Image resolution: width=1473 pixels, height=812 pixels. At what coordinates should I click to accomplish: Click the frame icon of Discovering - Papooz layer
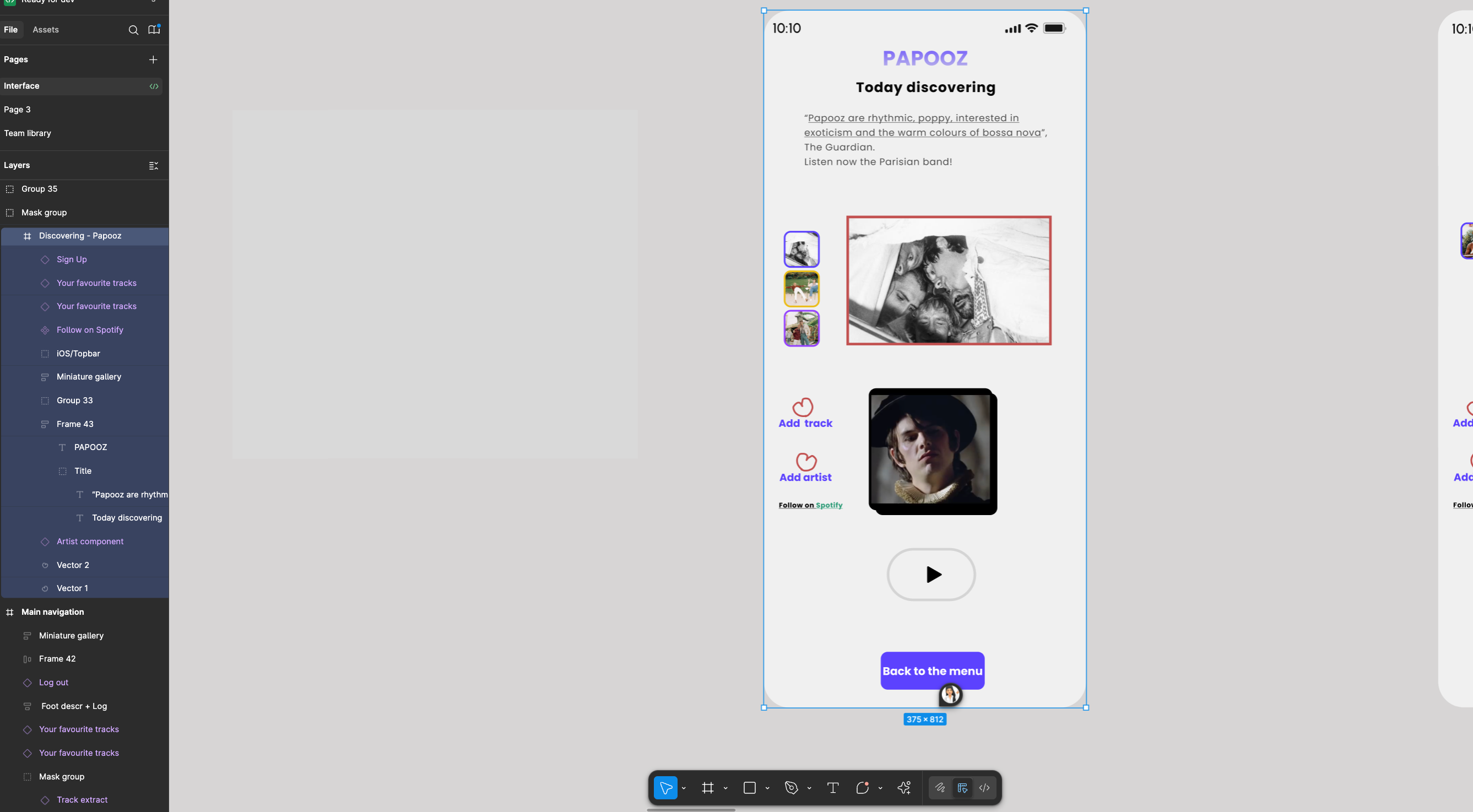tap(27, 236)
